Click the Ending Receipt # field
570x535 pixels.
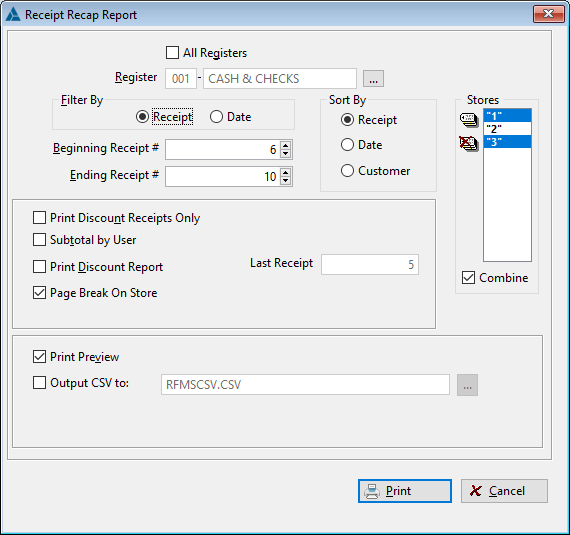[x=223, y=177]
